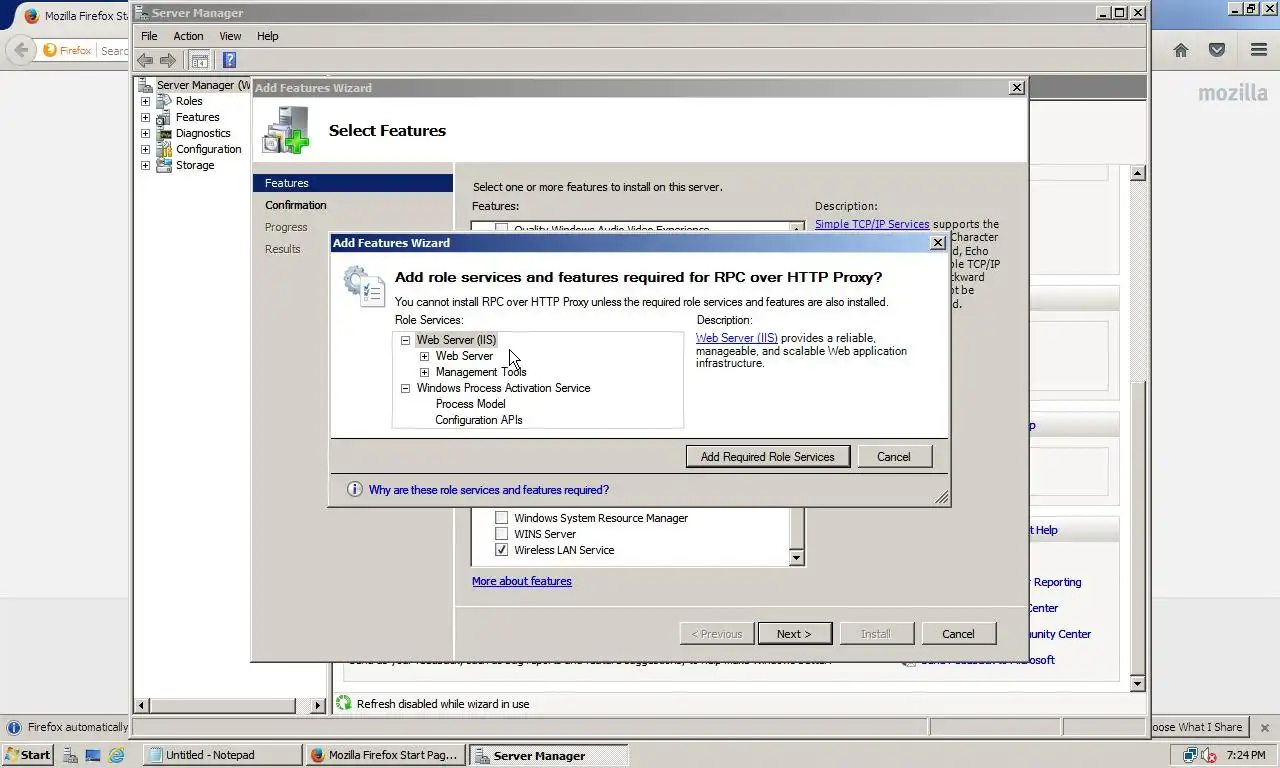Viewport: 1280px width, 768px height.
Task: Launch Internet Explorer from quick launch
Action: [116, 755]
